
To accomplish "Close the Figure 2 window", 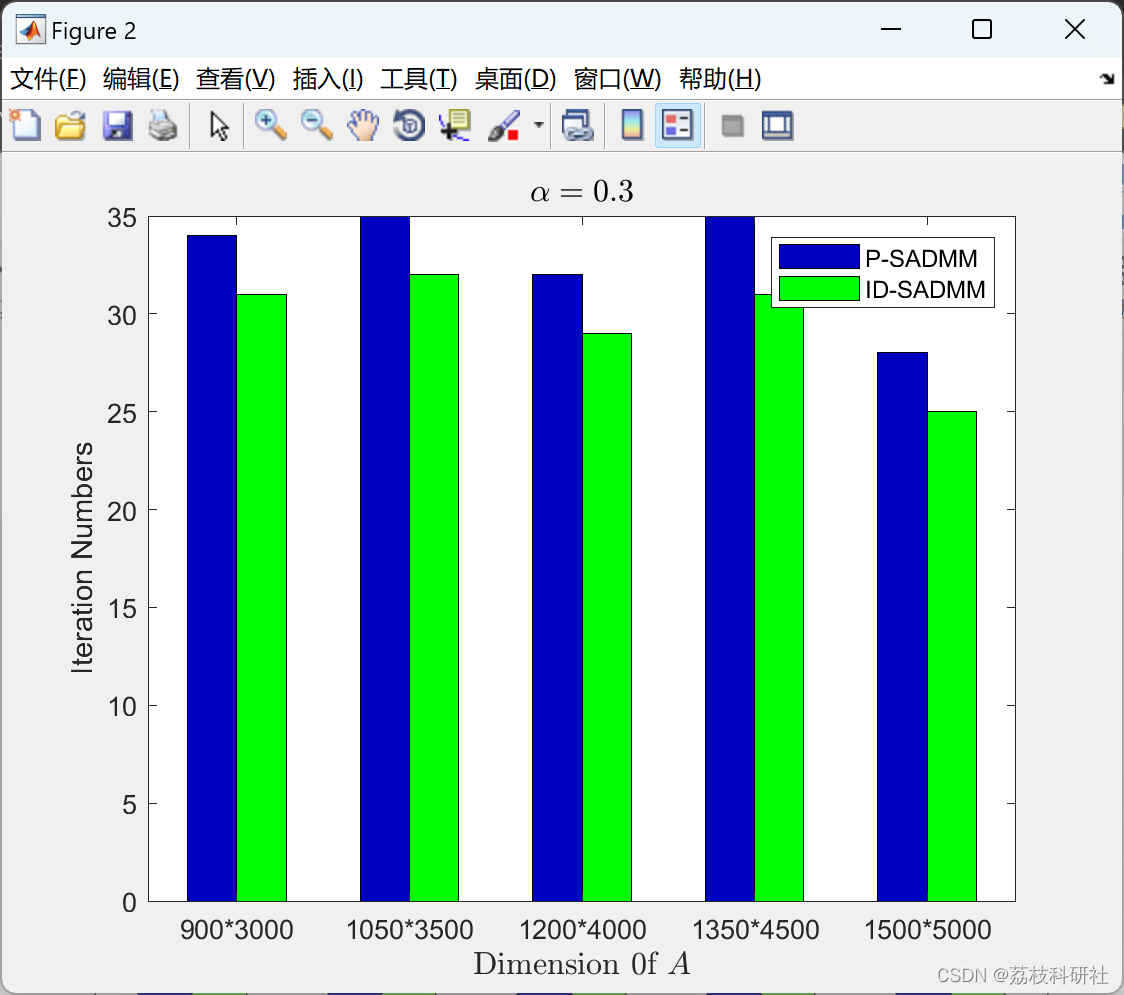I will coord(1075,29).
